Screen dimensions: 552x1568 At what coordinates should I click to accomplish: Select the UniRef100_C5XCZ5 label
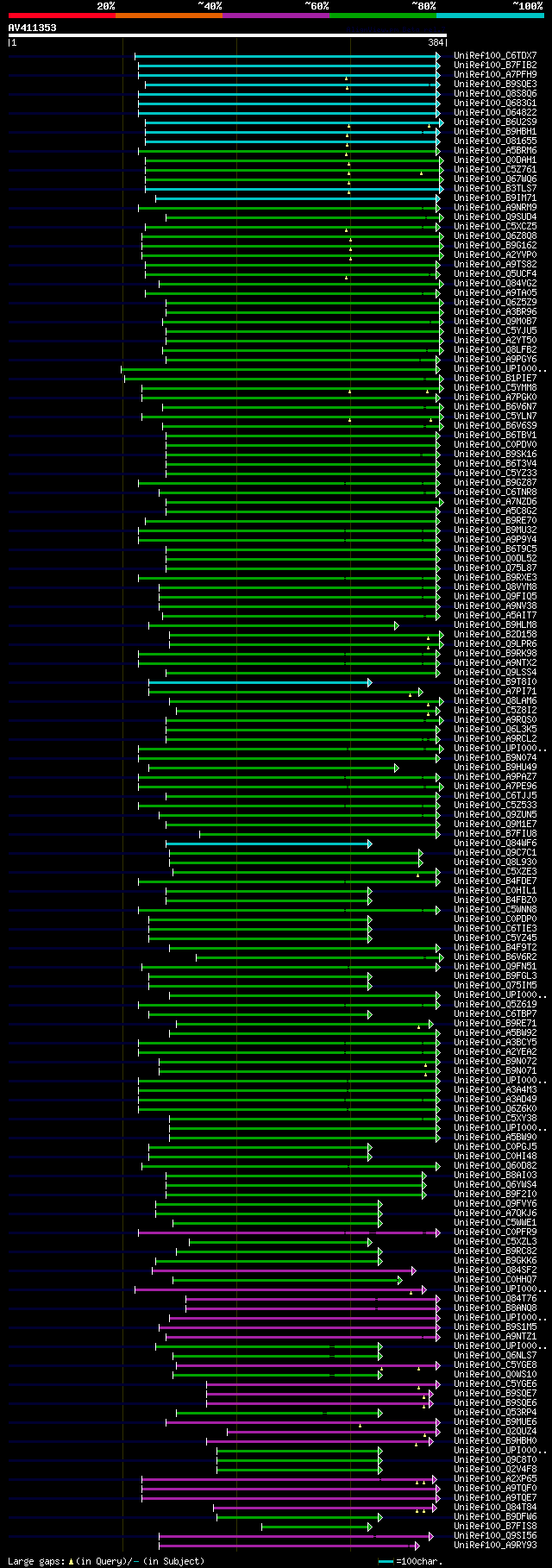pos(495,227)
